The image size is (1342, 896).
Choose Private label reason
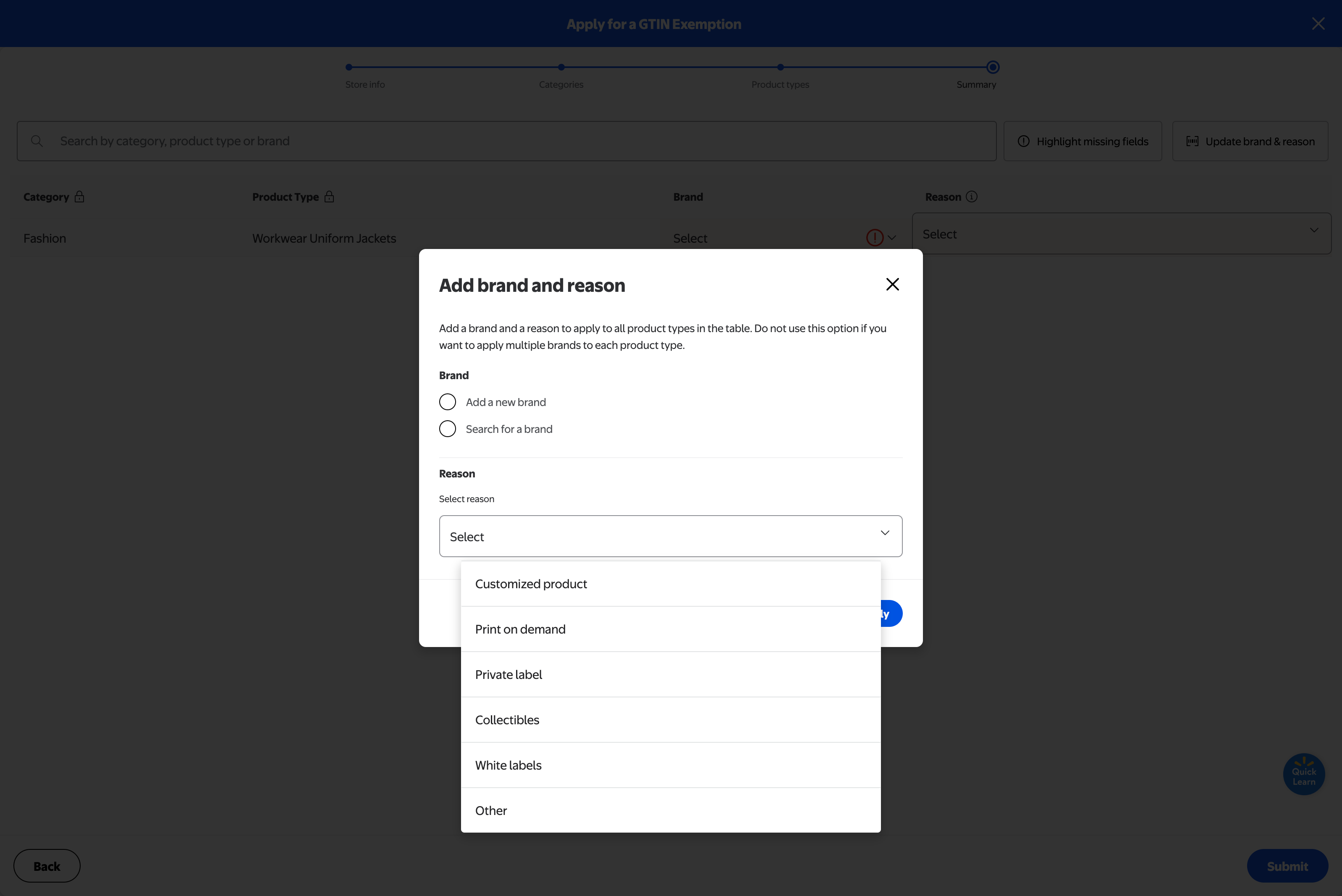(671, 674)
